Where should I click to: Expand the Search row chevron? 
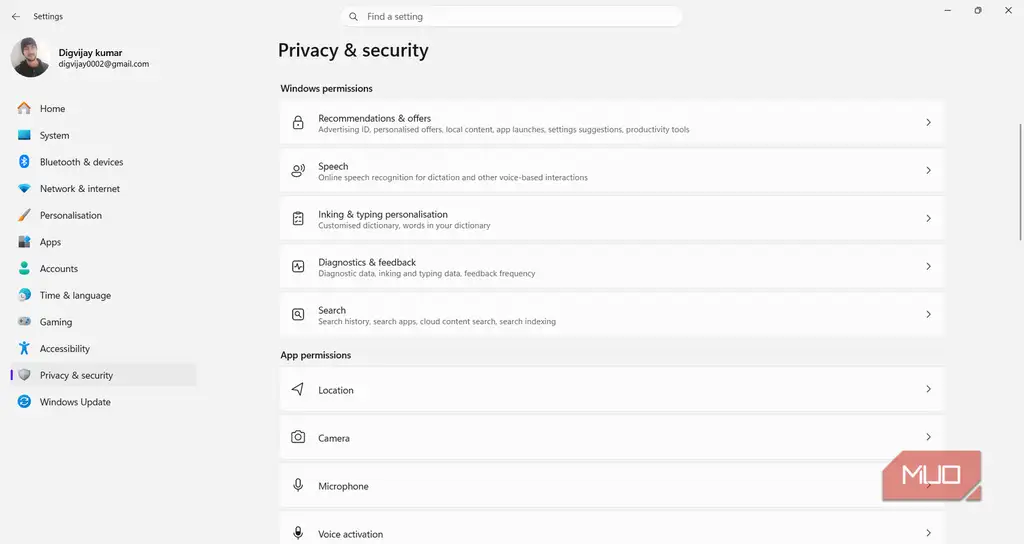928,315
